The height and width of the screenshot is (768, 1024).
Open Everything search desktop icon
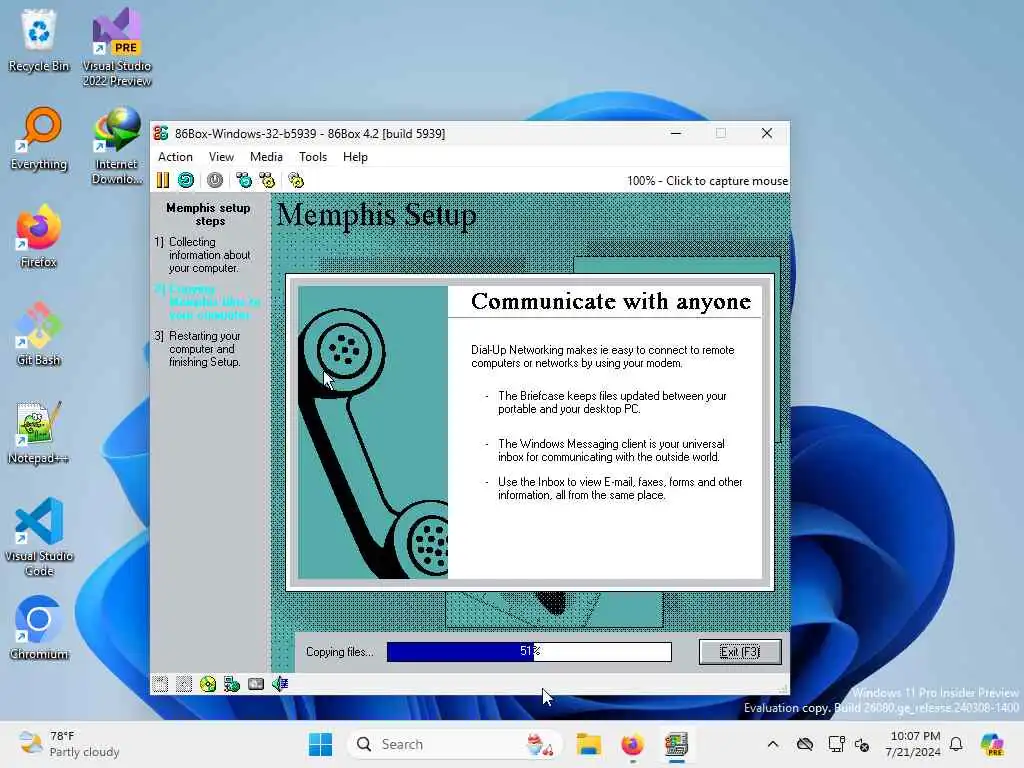[x=39, y=138]
